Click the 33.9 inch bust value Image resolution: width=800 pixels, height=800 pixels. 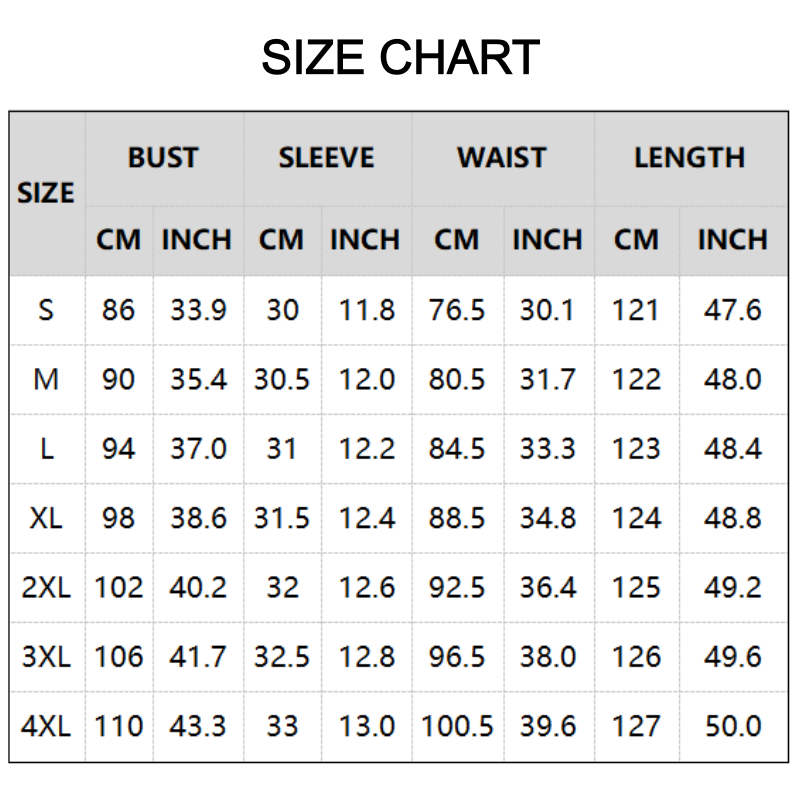pyautogui.click(x=198, y=310)
